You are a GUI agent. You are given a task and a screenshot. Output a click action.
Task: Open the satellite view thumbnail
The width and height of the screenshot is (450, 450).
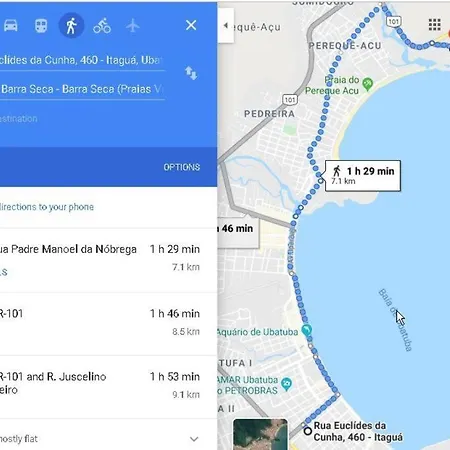[x=260, y=435]
